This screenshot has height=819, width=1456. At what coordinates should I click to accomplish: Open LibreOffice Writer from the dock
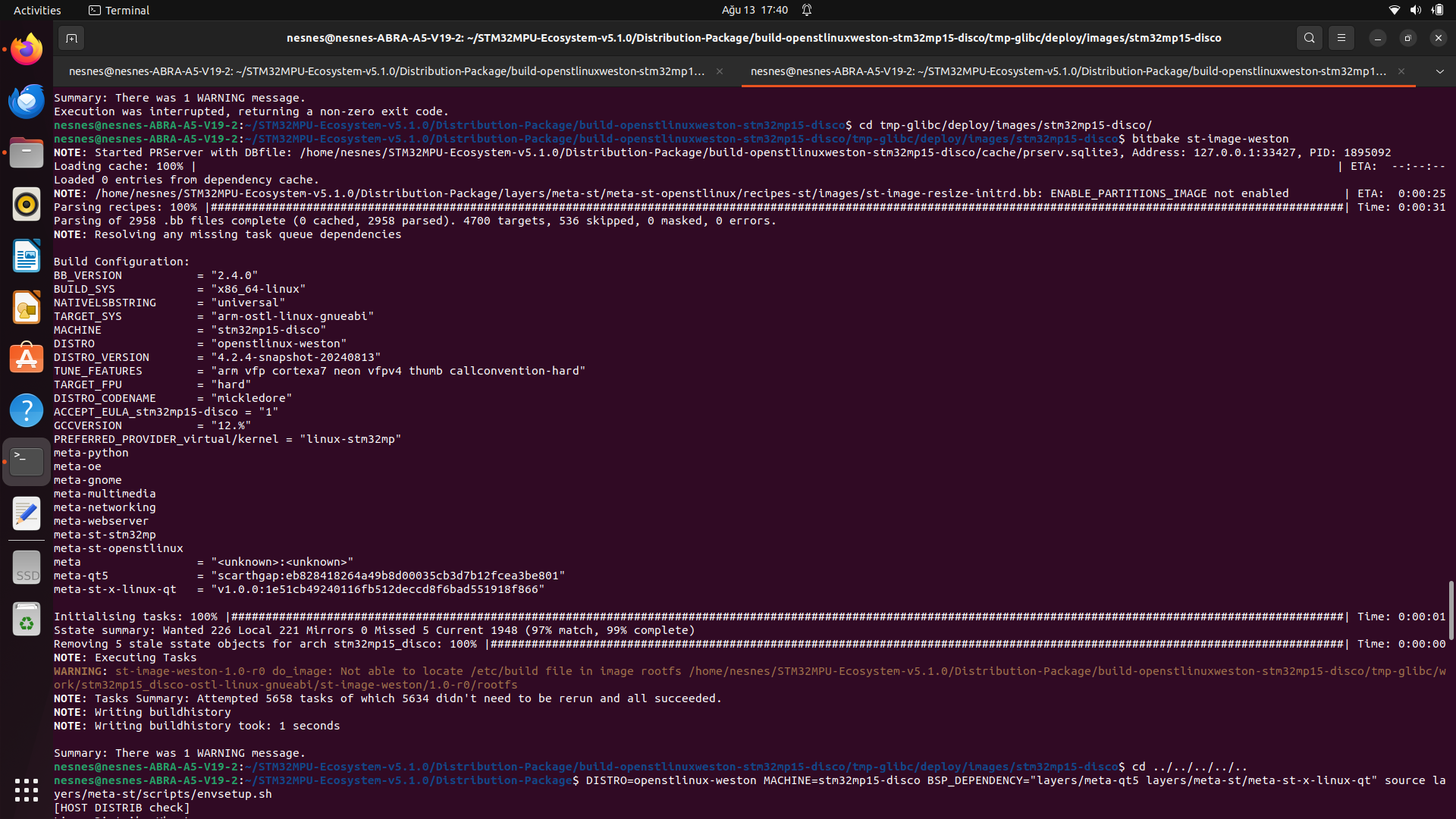point(27,256)
